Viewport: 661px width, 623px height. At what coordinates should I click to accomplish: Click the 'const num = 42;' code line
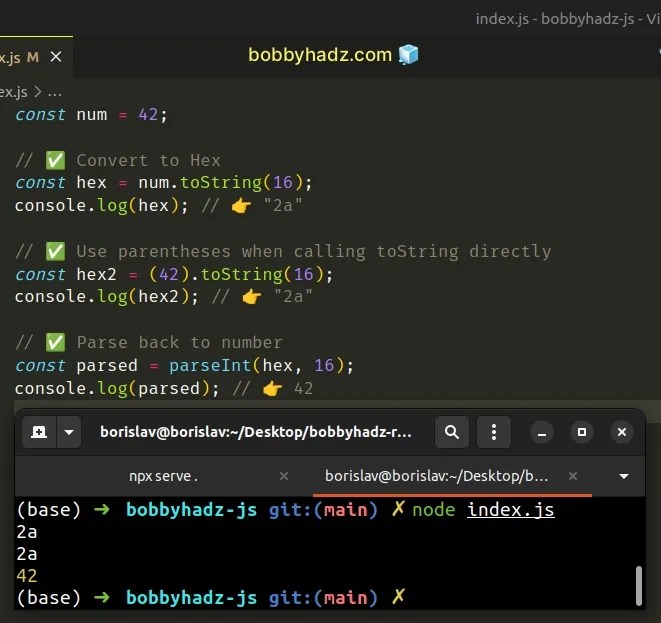point(91,115)
